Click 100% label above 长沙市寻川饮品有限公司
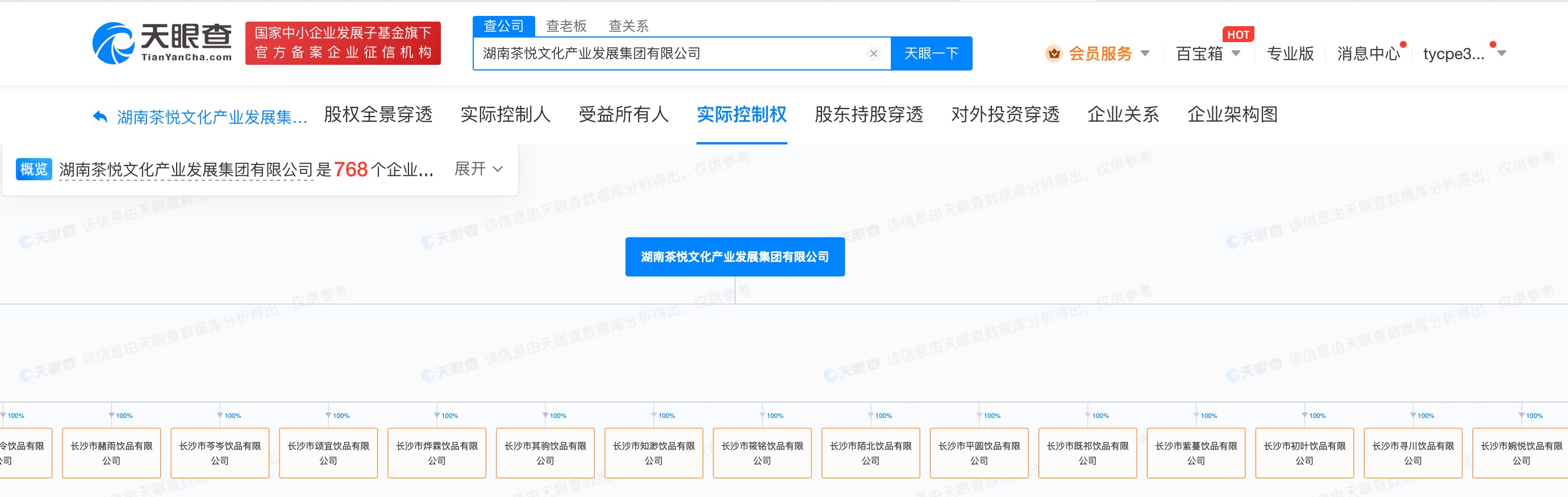 click(1426, 415)
